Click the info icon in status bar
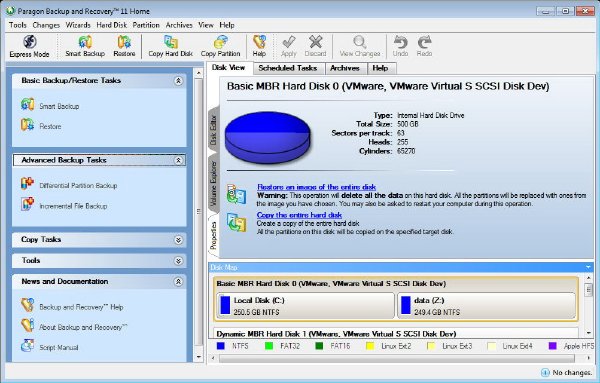This screenshot has height=383, width=600. pos(545,372)
